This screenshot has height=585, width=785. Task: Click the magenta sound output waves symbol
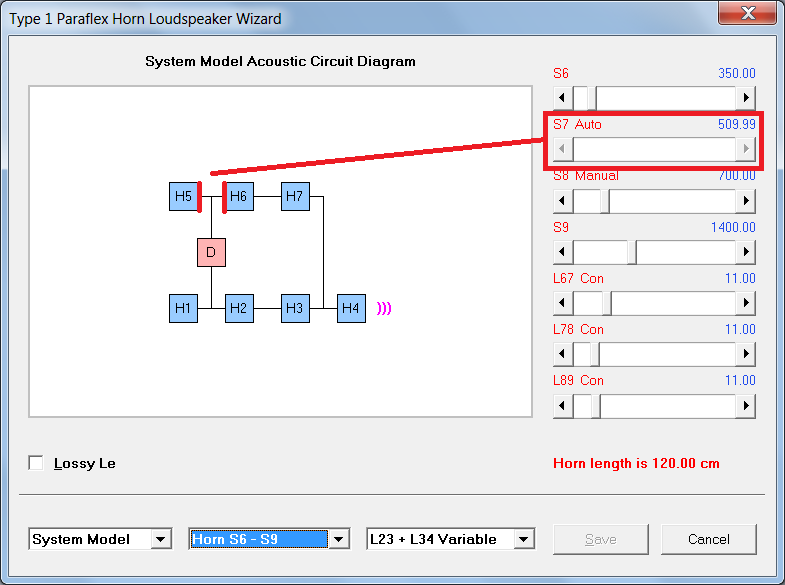(384, 308)
